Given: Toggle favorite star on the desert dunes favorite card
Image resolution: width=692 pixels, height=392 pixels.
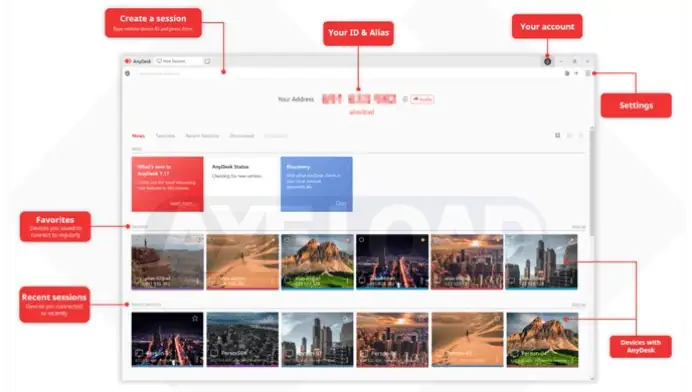Looking at the screenshot, I should tap(274, 240).
